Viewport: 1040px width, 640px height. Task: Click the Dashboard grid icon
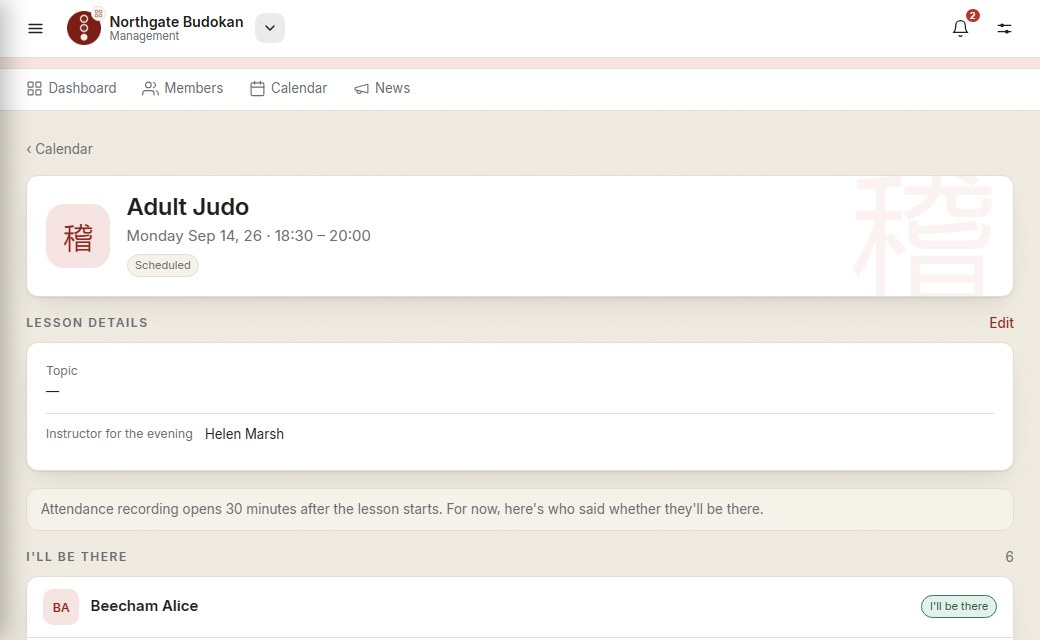point(34,88)
